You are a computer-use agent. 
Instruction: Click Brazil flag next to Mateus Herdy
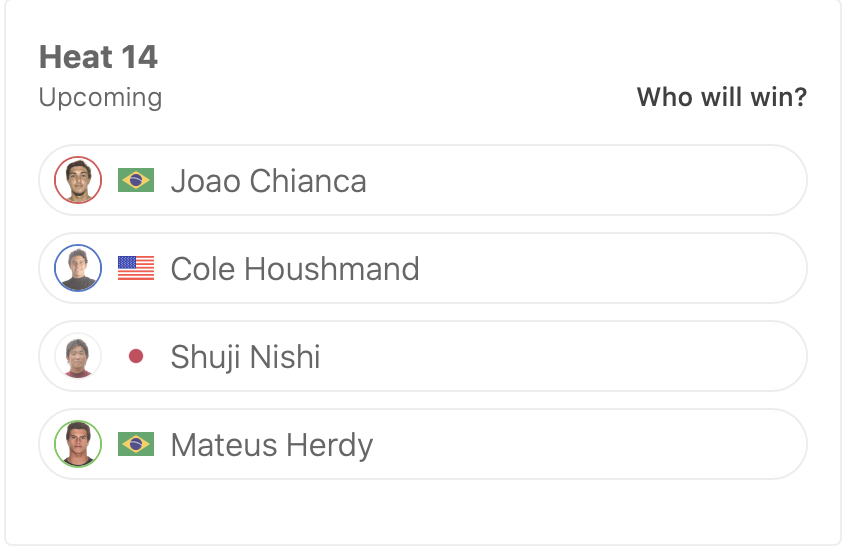coord(136,444)
